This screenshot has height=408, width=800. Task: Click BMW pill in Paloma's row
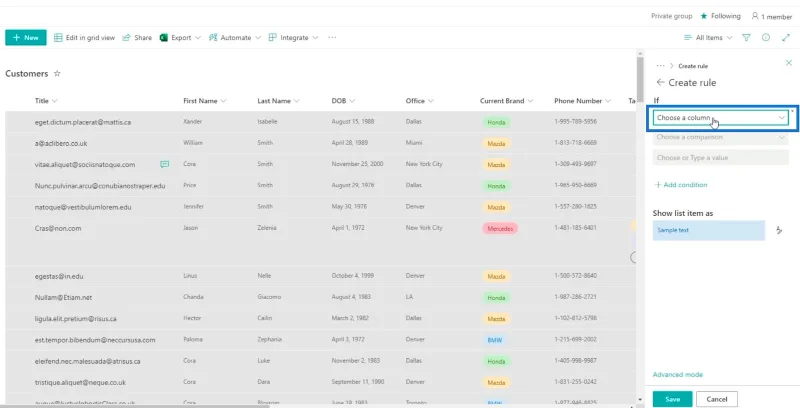tap(494, 340)
